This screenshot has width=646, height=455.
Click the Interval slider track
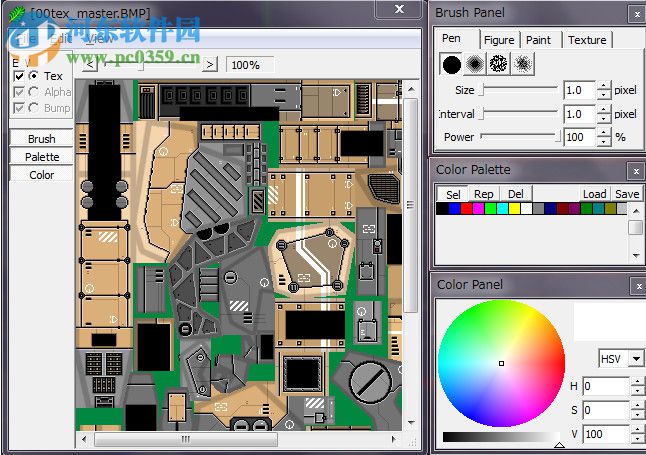pos(518,114)
